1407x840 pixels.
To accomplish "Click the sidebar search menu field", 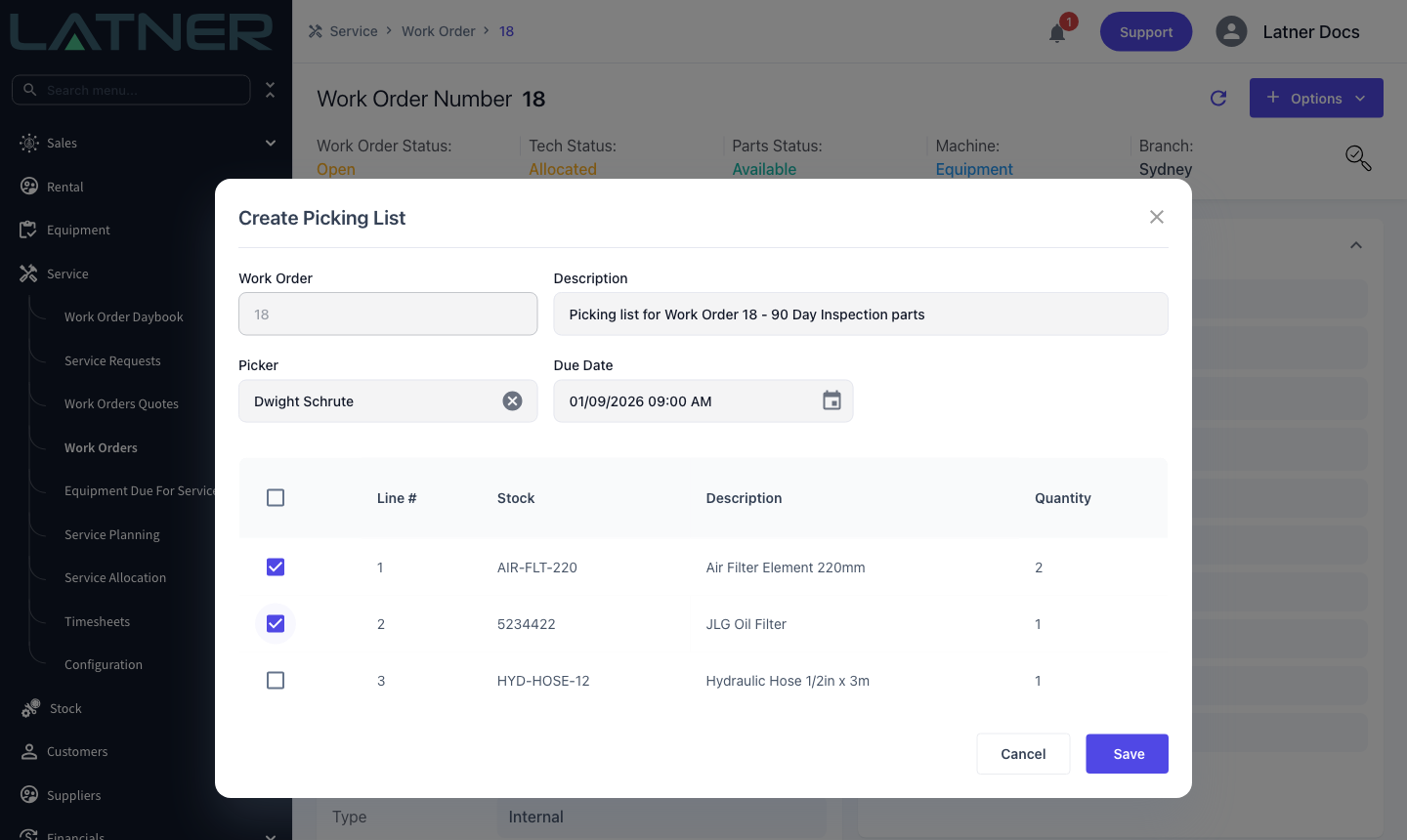I will coord(131,90).
